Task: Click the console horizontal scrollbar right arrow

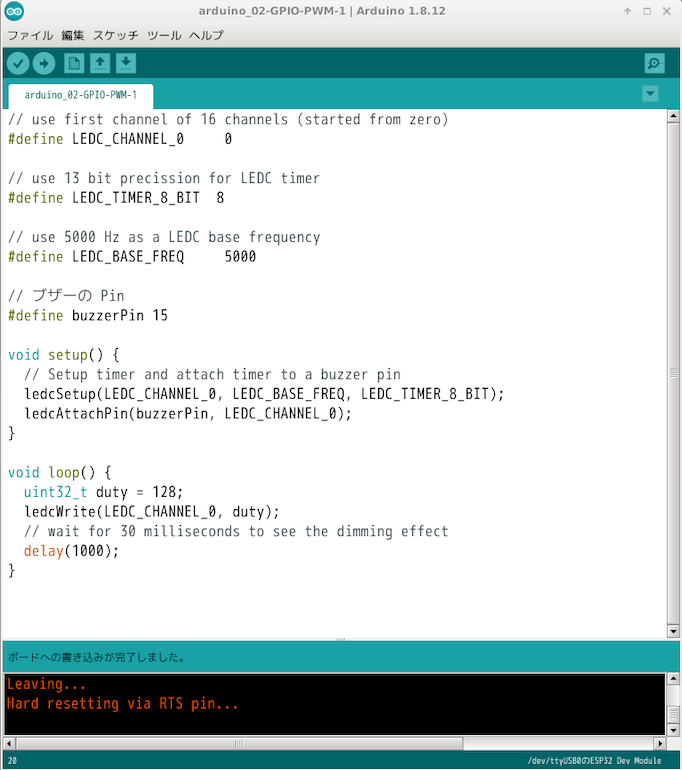Action: (x=659, y=744)
